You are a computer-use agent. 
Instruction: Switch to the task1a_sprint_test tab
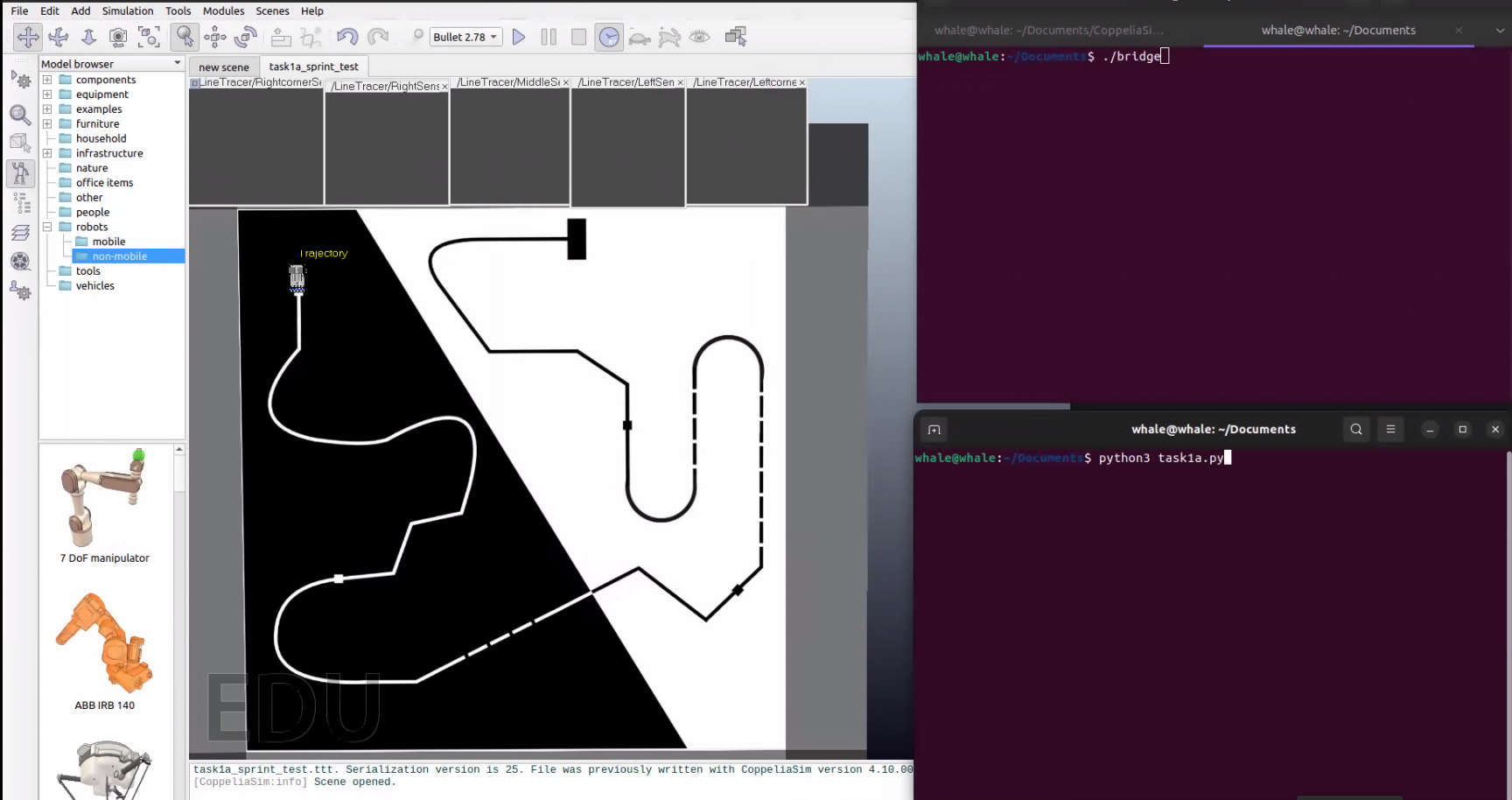(313, 67)
